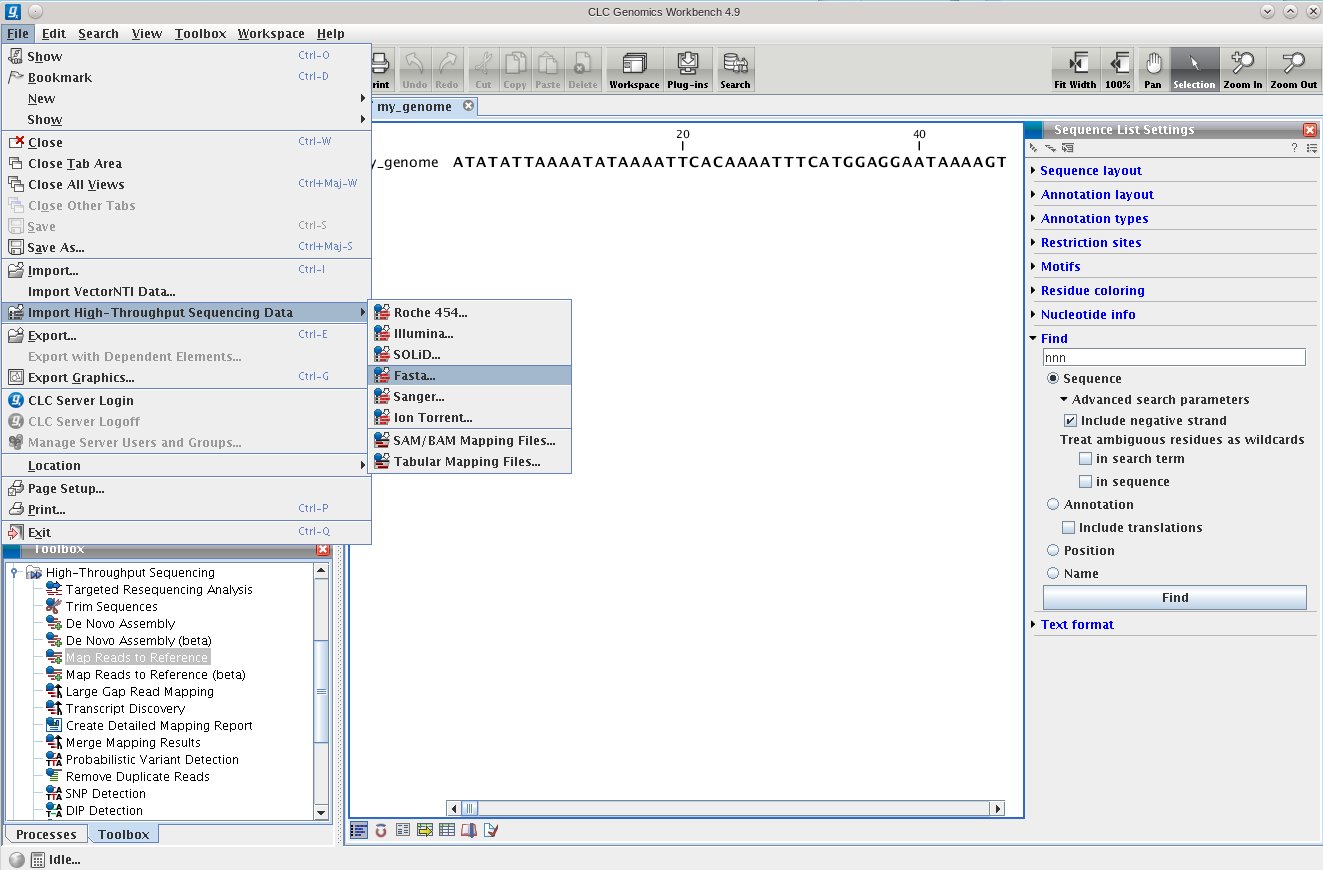
Task: Show circular sequence view icon
Action: coord(381,830)
